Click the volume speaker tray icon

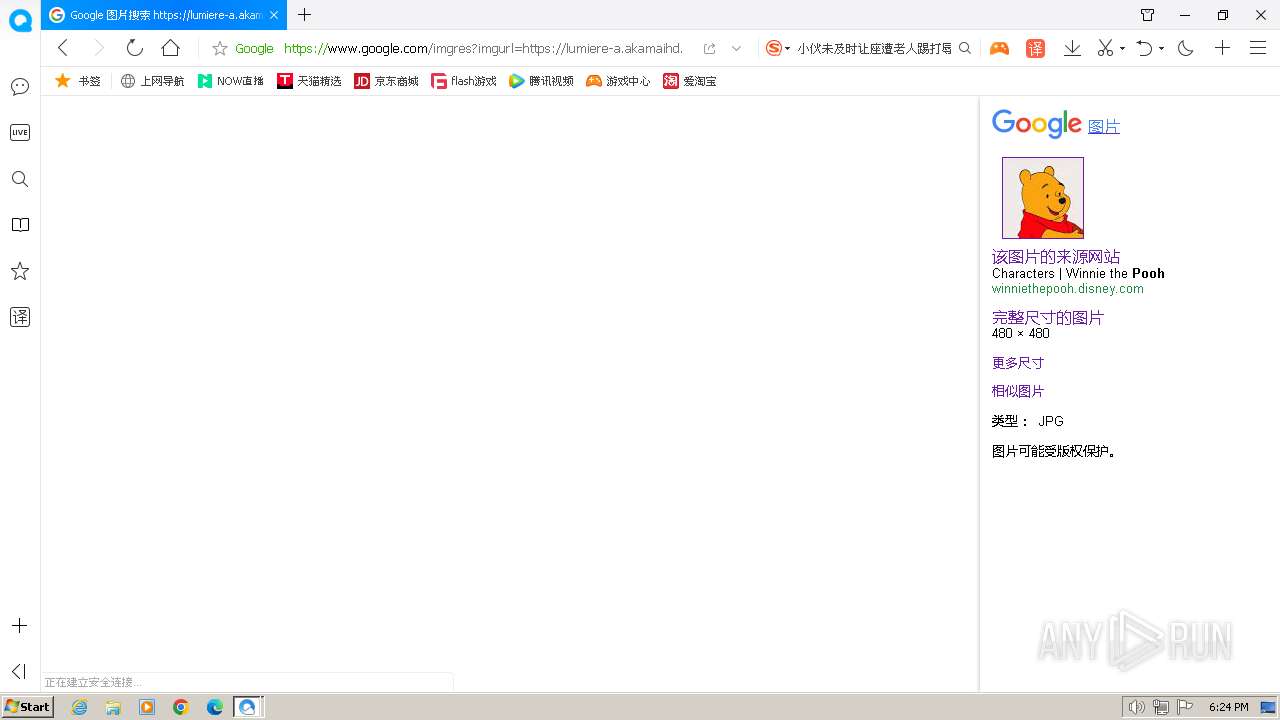pos(1136,707)
